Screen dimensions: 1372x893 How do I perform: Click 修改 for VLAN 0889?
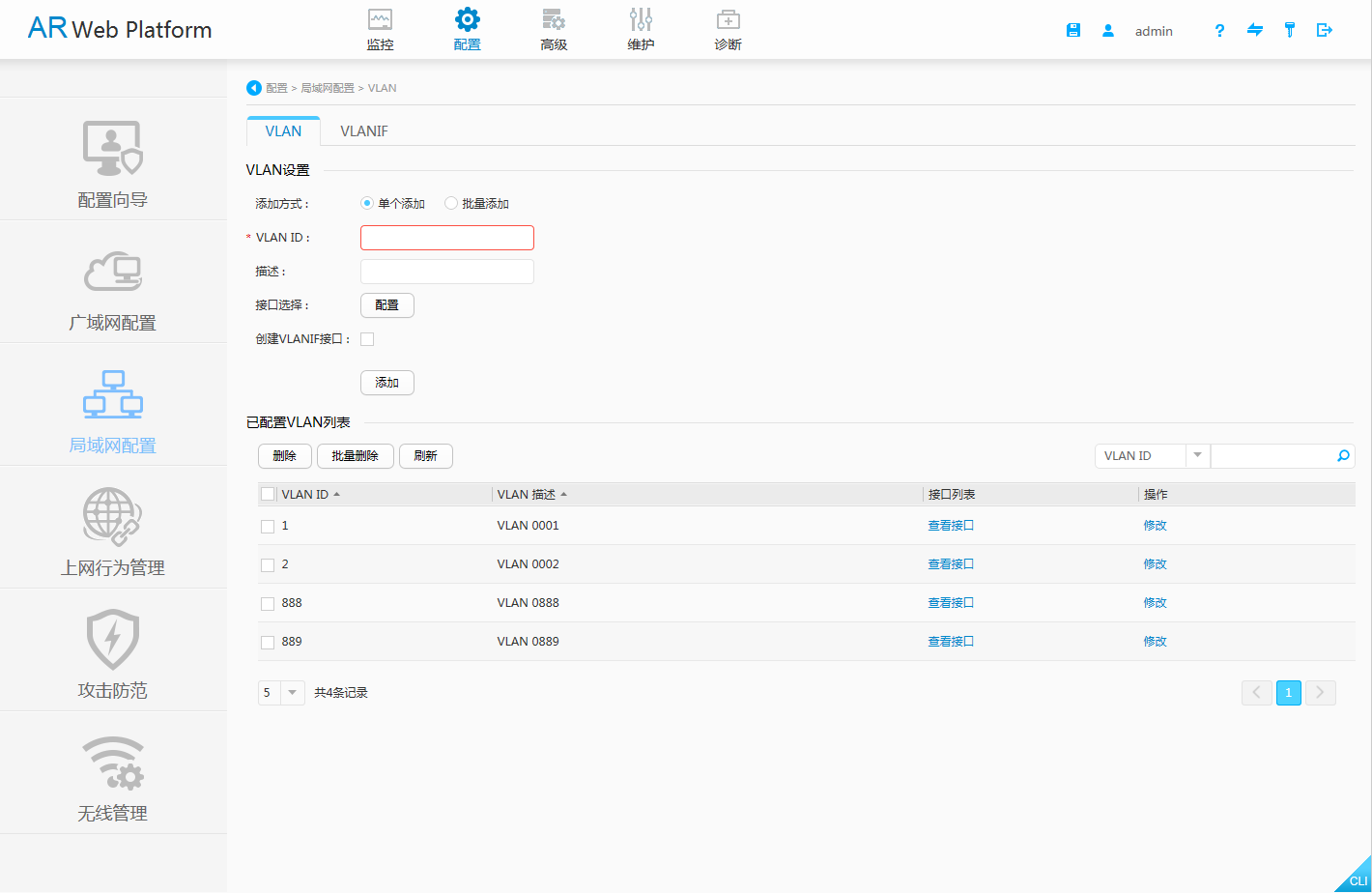[1156, 642]
